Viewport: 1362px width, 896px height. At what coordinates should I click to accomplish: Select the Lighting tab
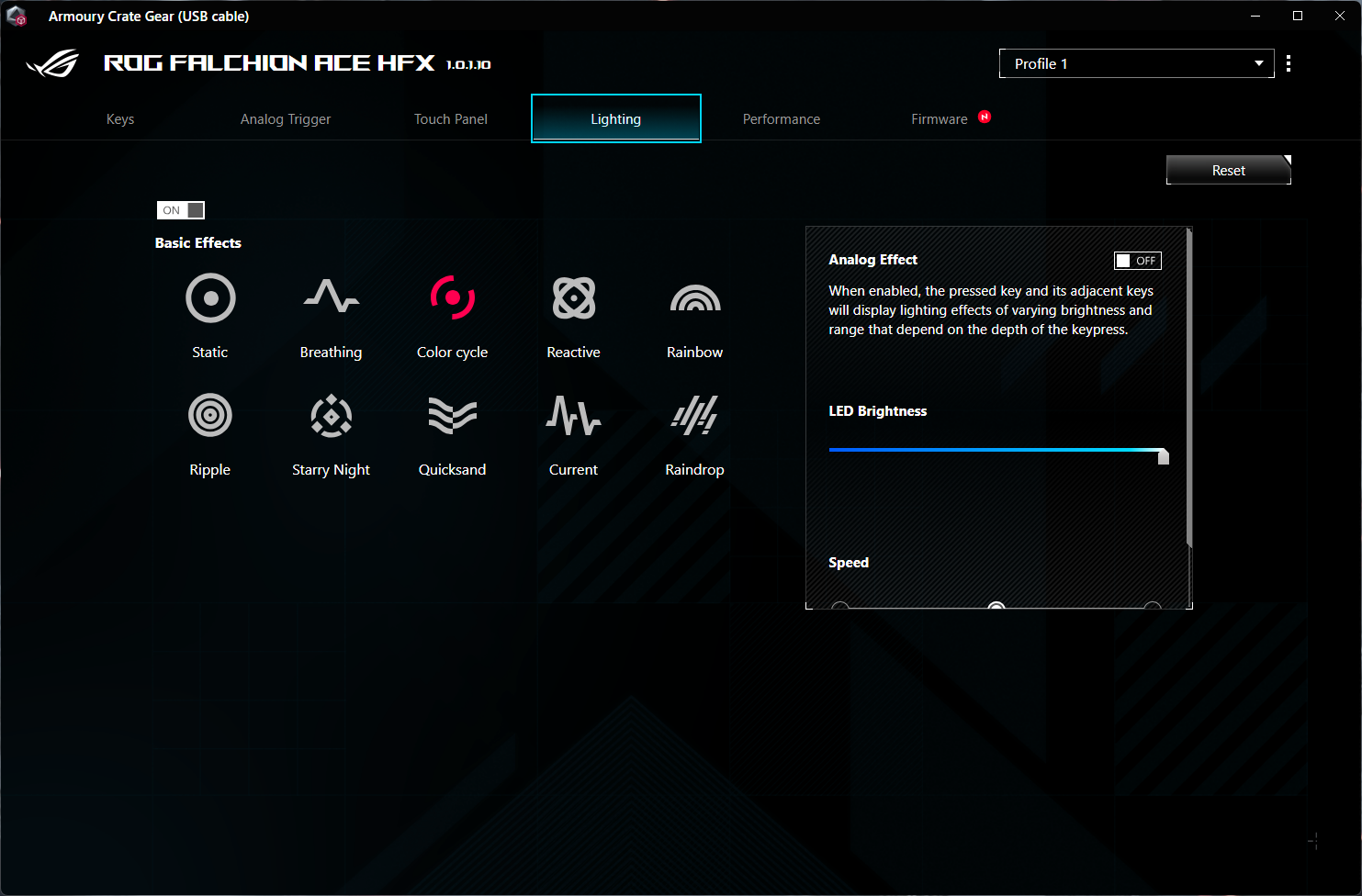[616, 118]
